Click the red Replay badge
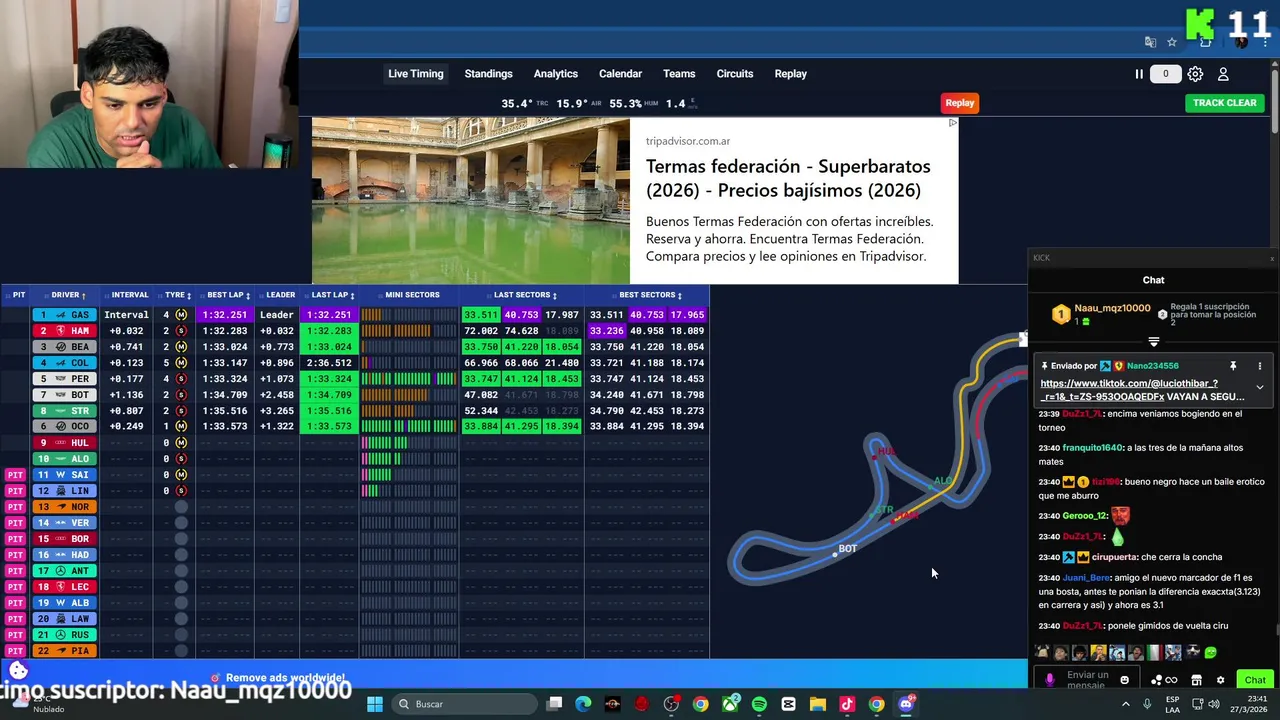 959,103
